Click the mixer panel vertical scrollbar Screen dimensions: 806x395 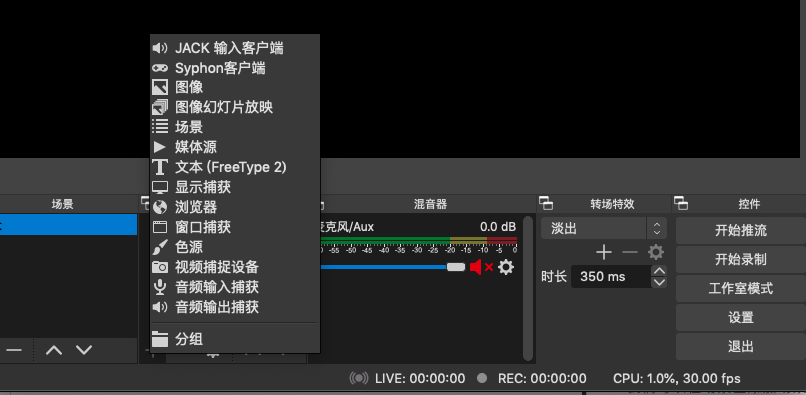[528, 288]
